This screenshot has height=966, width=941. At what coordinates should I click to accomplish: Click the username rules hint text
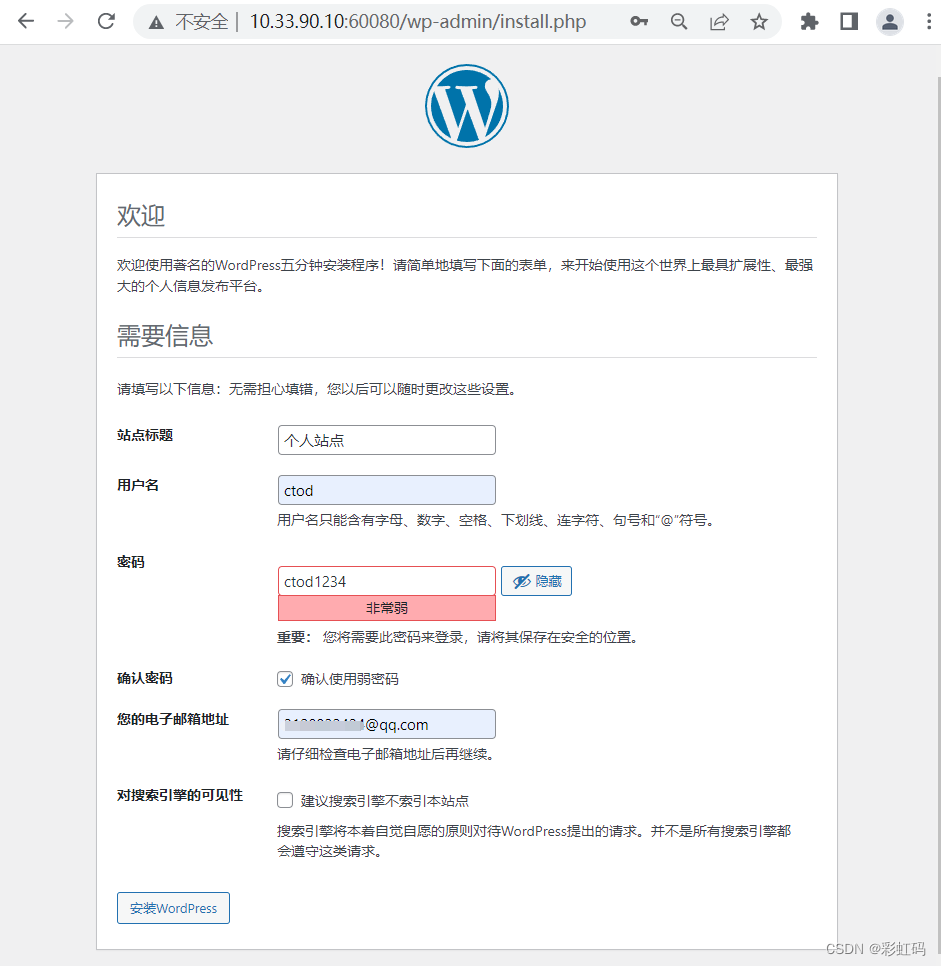pos(496,521)
